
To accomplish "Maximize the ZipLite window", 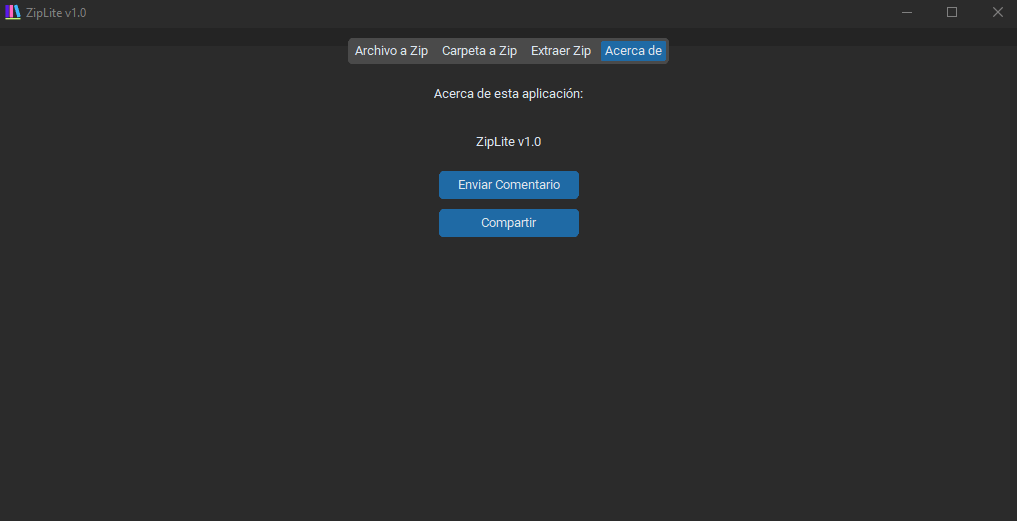I will (x=951, y=12).
